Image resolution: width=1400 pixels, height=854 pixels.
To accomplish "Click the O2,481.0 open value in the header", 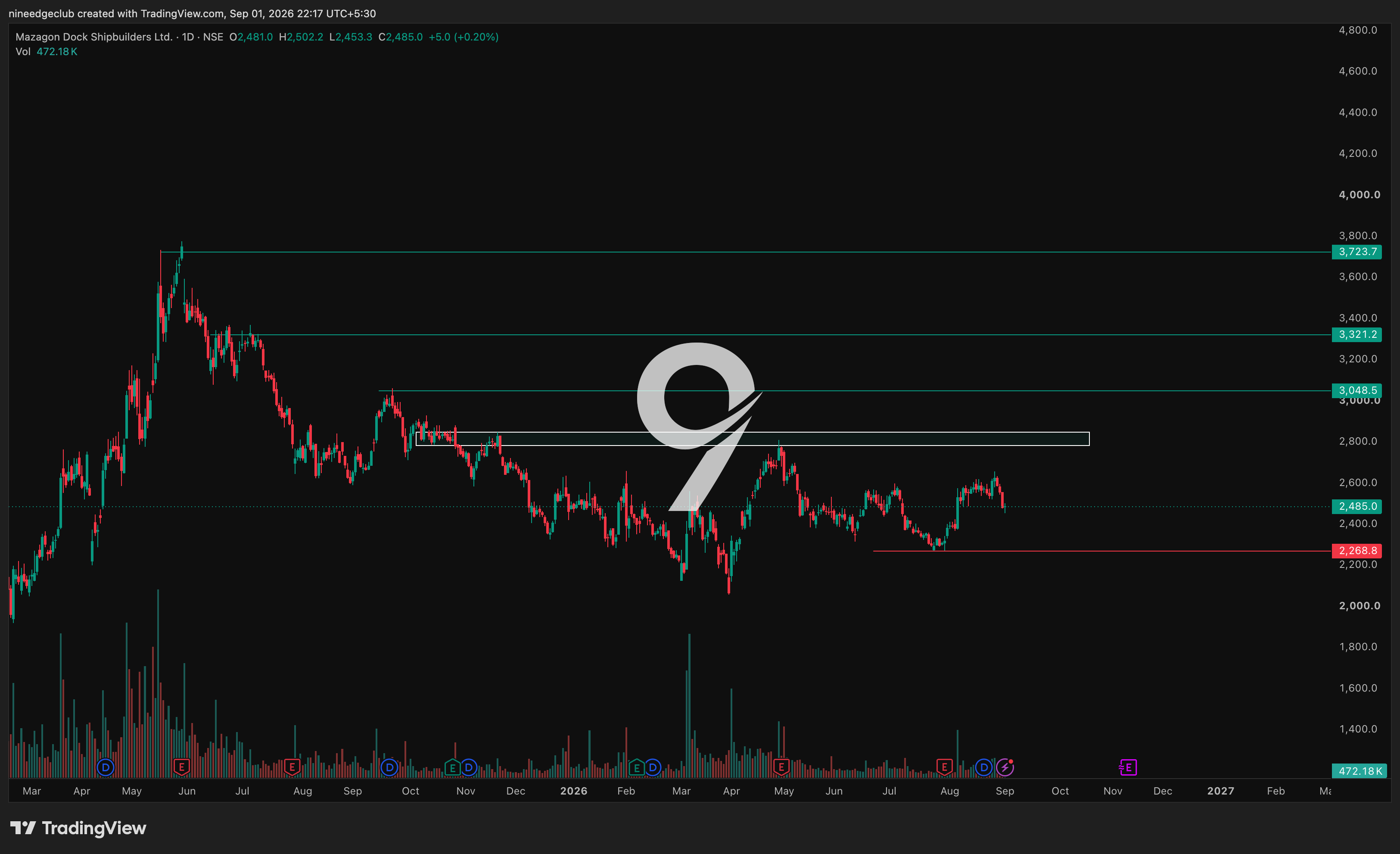I will (x=251, y=37).
